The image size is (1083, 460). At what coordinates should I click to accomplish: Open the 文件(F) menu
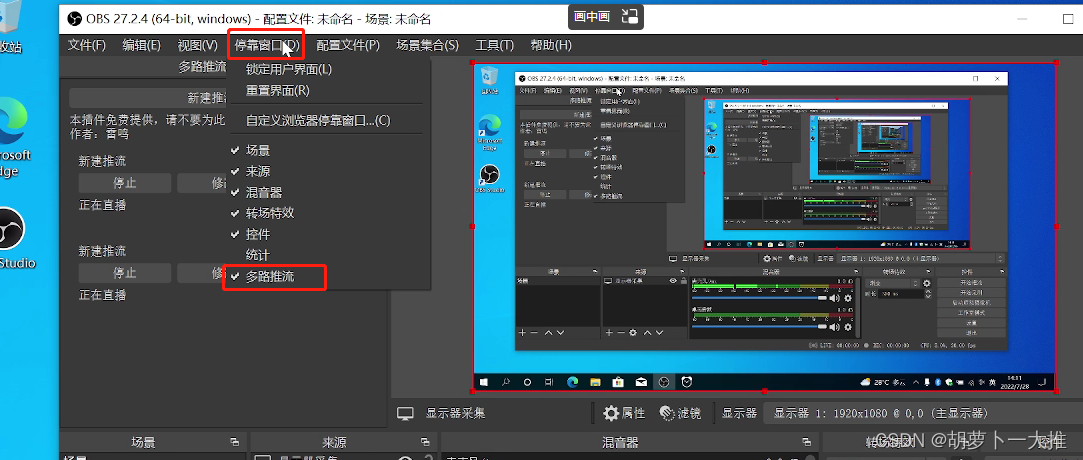click(87, 46)
